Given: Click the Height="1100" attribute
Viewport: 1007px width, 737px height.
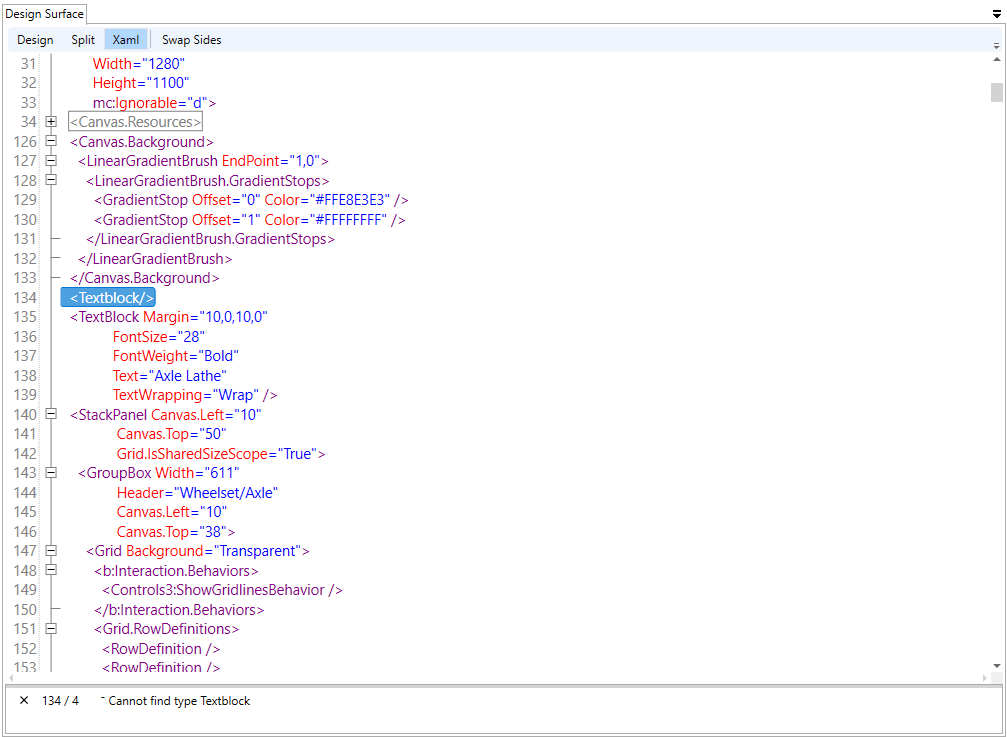Looking at the screenshot, I should (141, 83).
